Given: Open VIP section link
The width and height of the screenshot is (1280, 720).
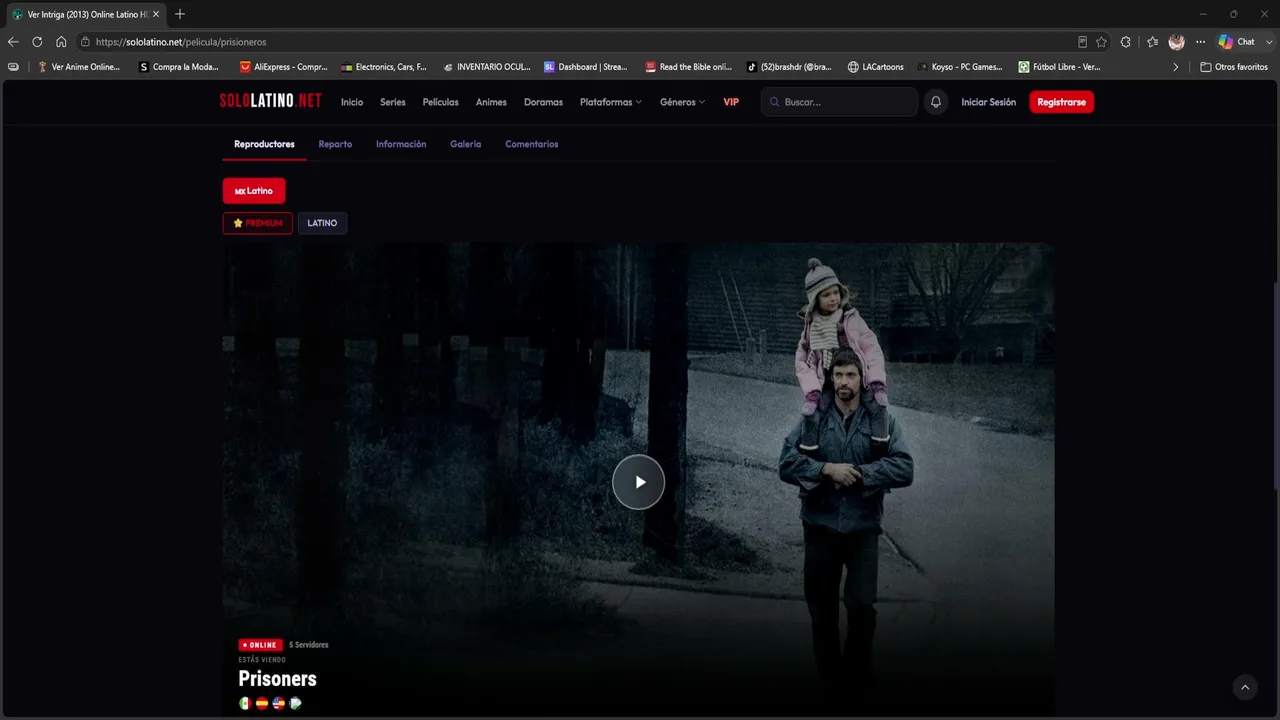Looking at the screenshot, I should [x=731, y=102].
